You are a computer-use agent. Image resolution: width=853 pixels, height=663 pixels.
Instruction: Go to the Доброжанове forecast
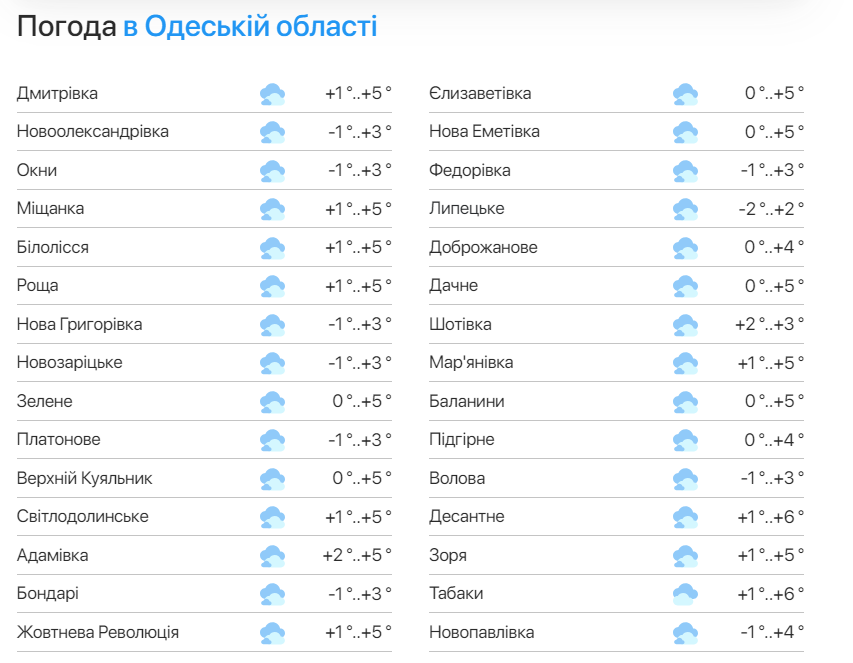click(x=483, y=248)
